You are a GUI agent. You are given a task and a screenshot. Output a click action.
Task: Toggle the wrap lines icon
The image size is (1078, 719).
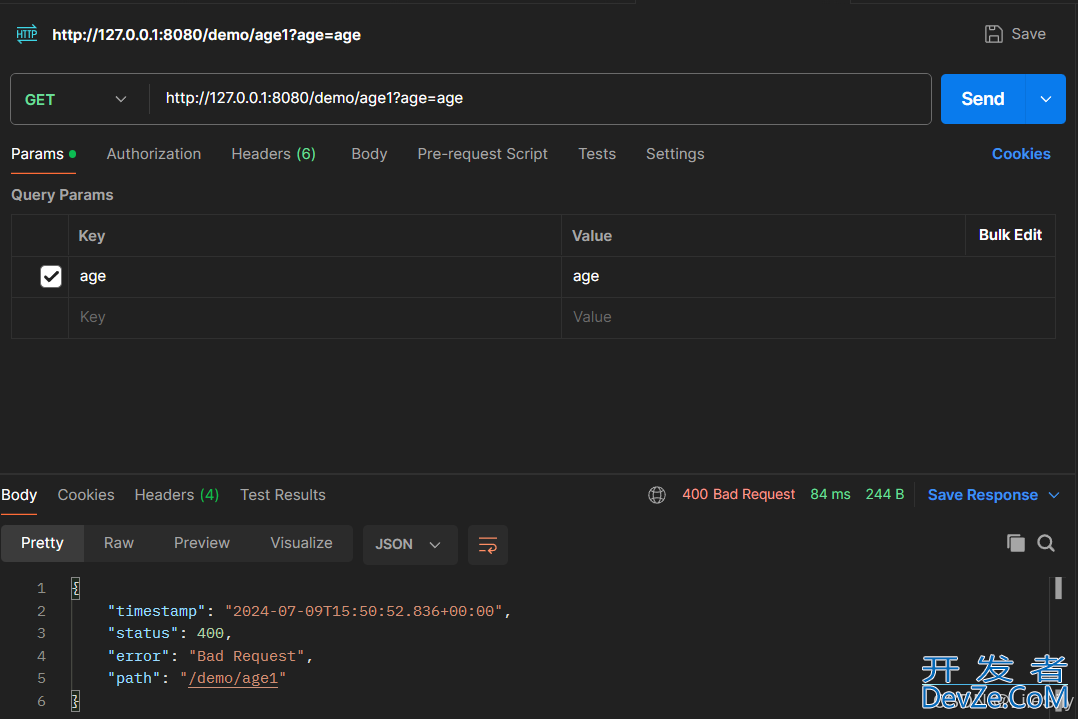point(487,545)
